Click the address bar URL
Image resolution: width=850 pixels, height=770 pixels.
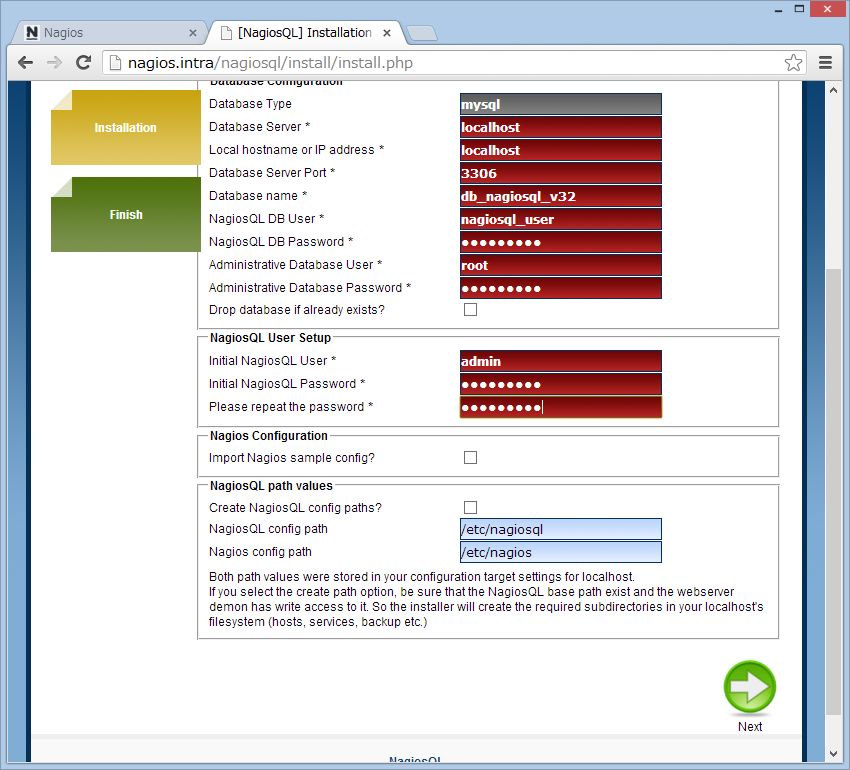(x=270, y=63)
